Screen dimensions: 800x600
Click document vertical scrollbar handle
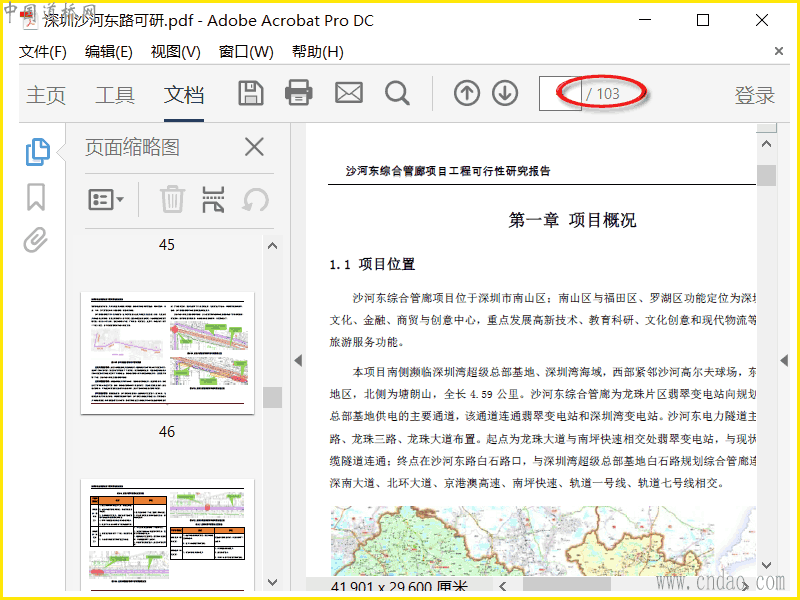click(766, 175)
